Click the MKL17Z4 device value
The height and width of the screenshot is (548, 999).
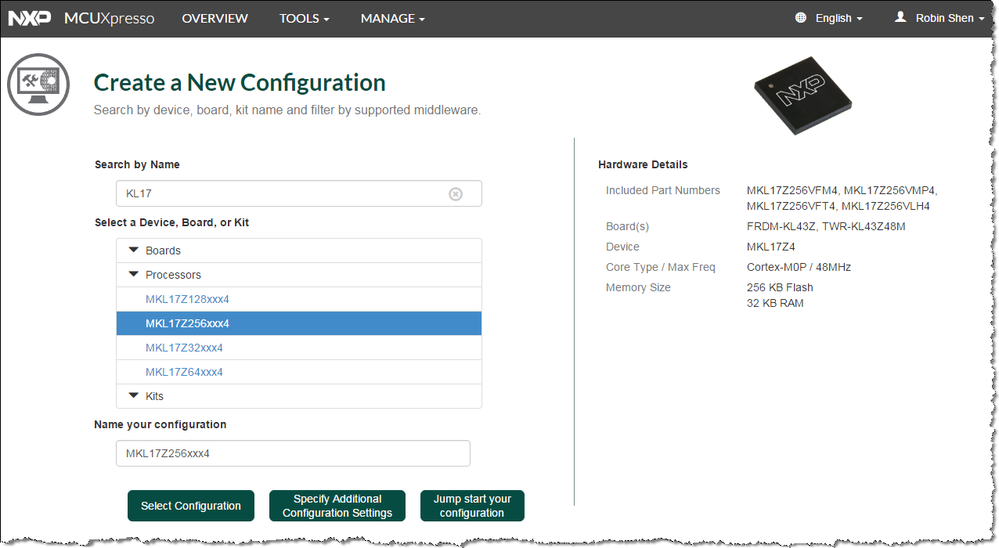771,247
